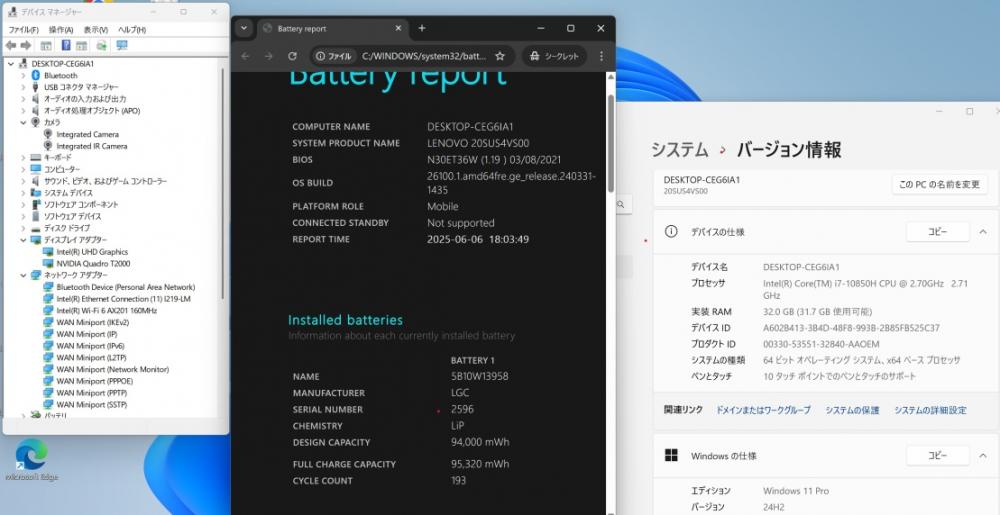Select Intel(R) UHD Graphics entry

(x=92, y=252)
